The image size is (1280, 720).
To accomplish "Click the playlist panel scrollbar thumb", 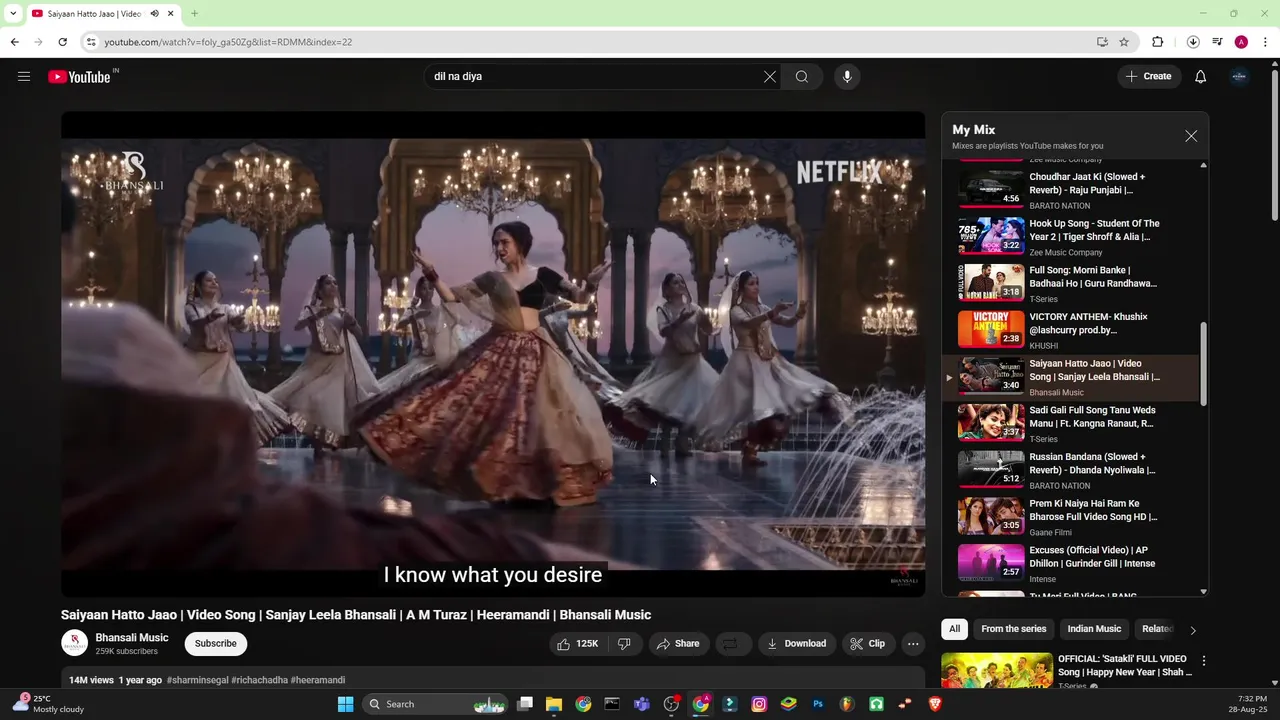I will (x=1203, y=364).
